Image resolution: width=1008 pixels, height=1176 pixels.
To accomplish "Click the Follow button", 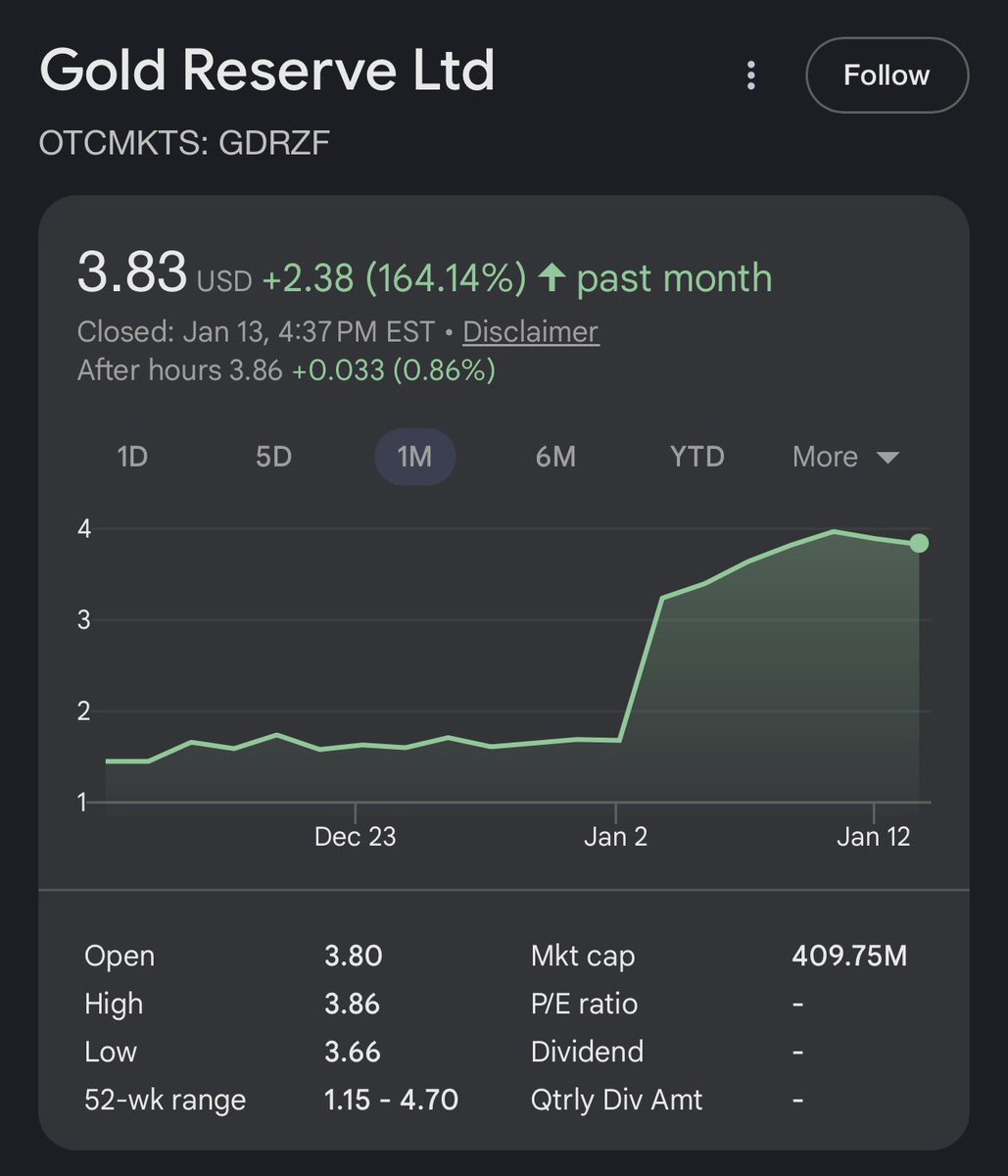I will coord(887,75).
